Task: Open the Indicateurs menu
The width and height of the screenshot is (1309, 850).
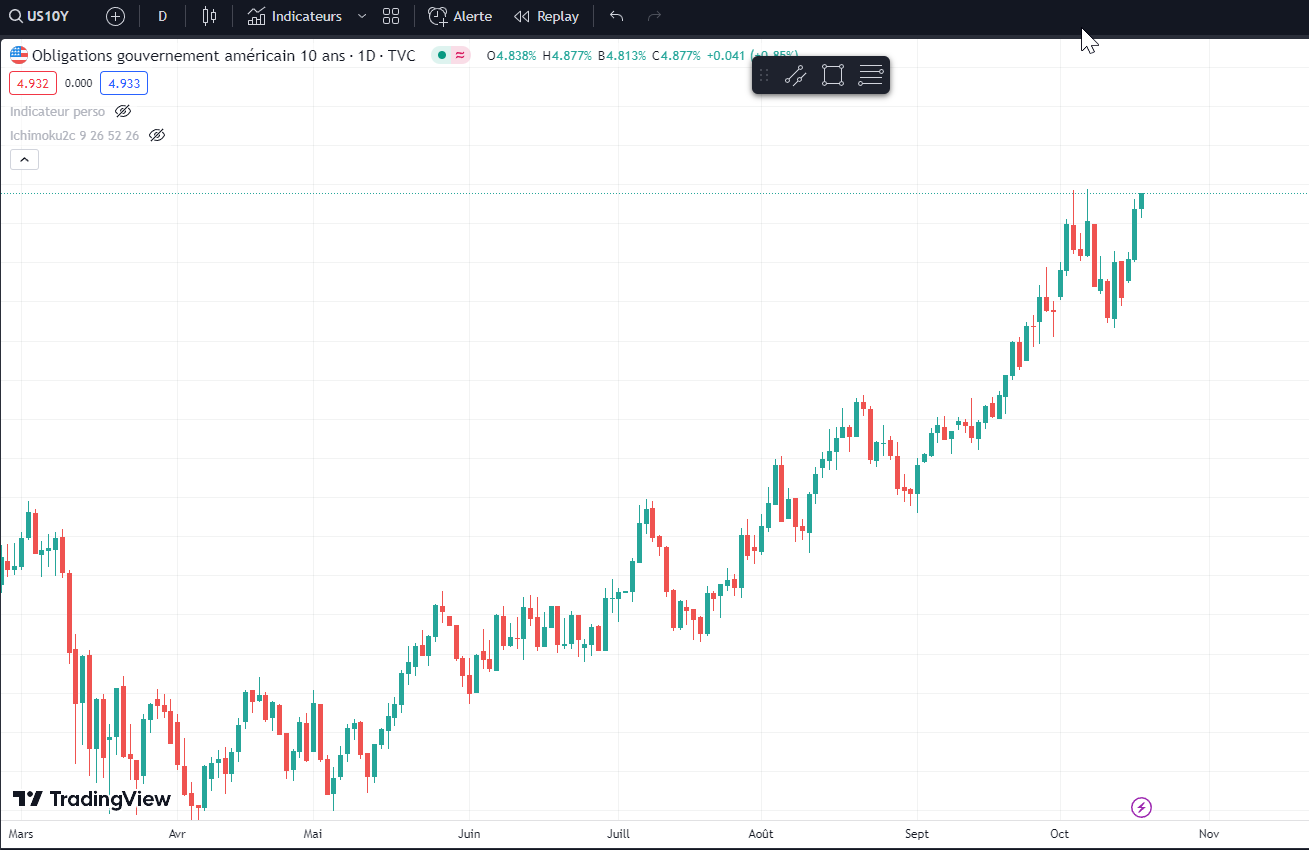Action: (295, 16)
